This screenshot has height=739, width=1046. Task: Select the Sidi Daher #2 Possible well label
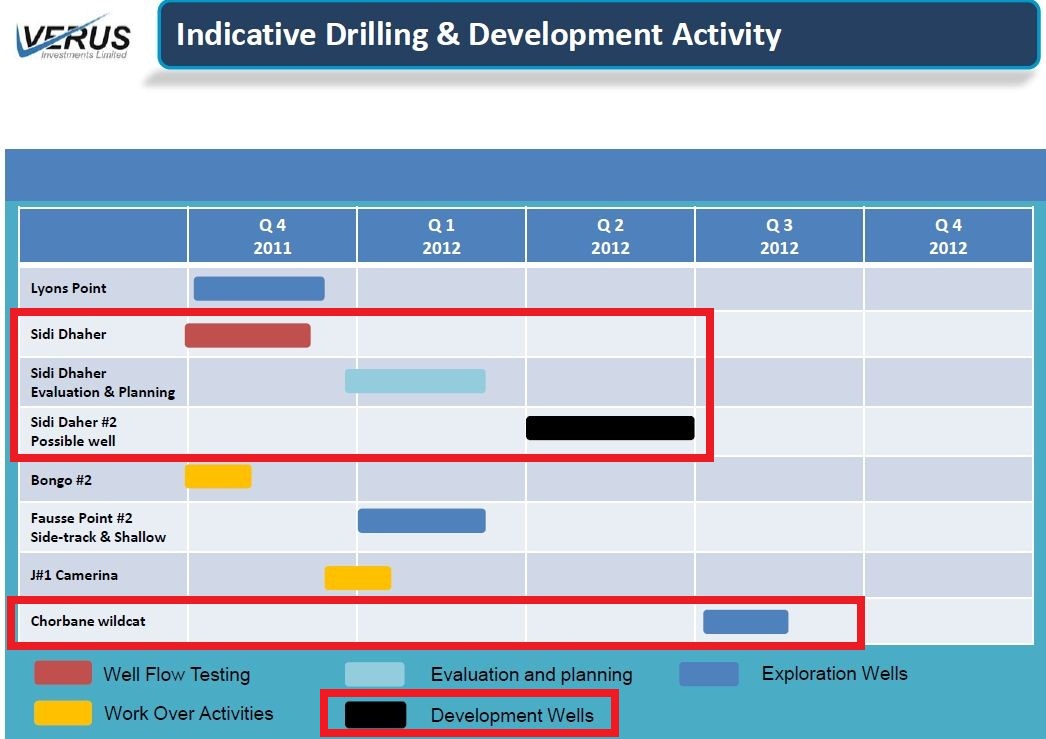(73, 432)
